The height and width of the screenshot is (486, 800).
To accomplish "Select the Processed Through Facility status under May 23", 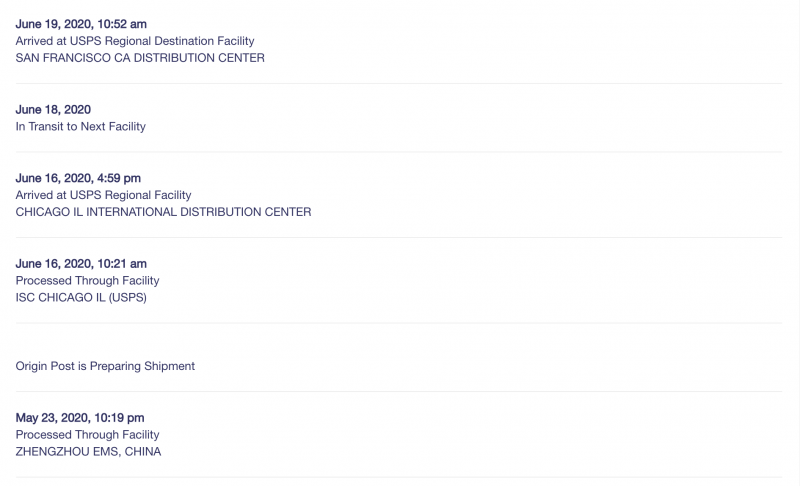I will 87,435.
